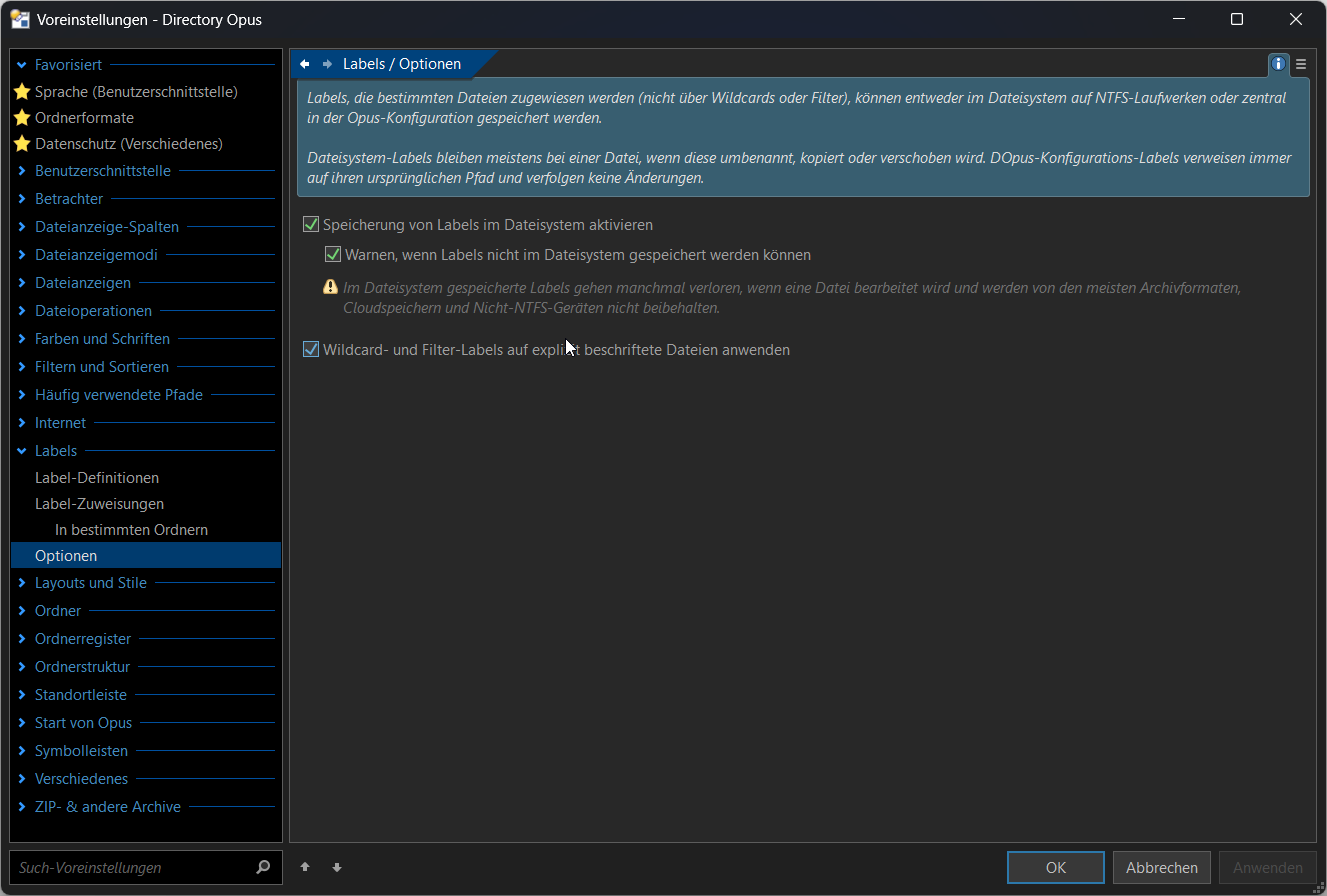Expand the Benutzerschnittstelle category
This screenshot has height=896, width=1327.
tap(22, 171)
